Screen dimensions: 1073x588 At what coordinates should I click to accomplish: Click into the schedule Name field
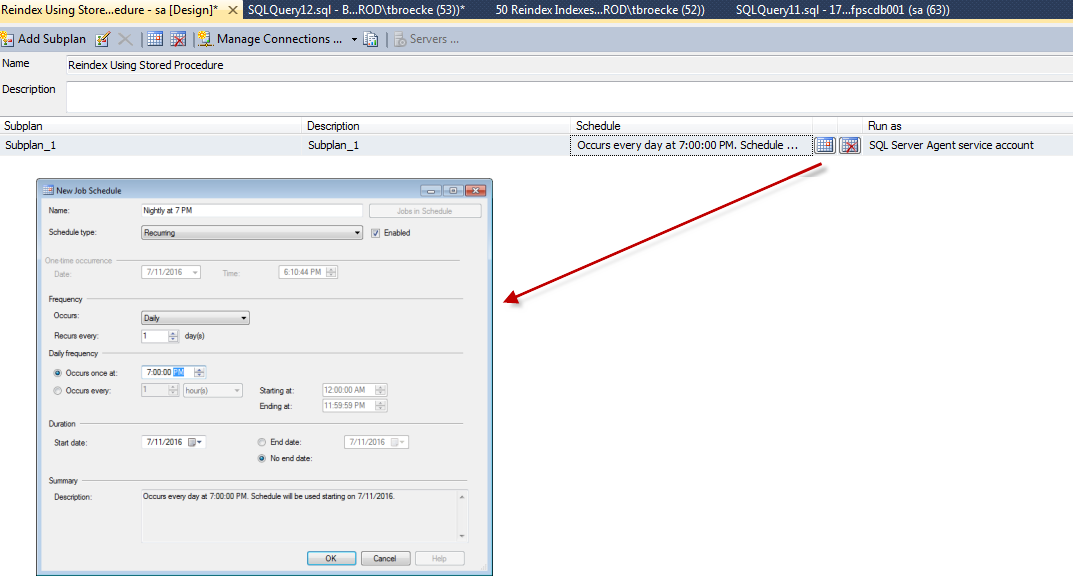click(x=251, y=211)
